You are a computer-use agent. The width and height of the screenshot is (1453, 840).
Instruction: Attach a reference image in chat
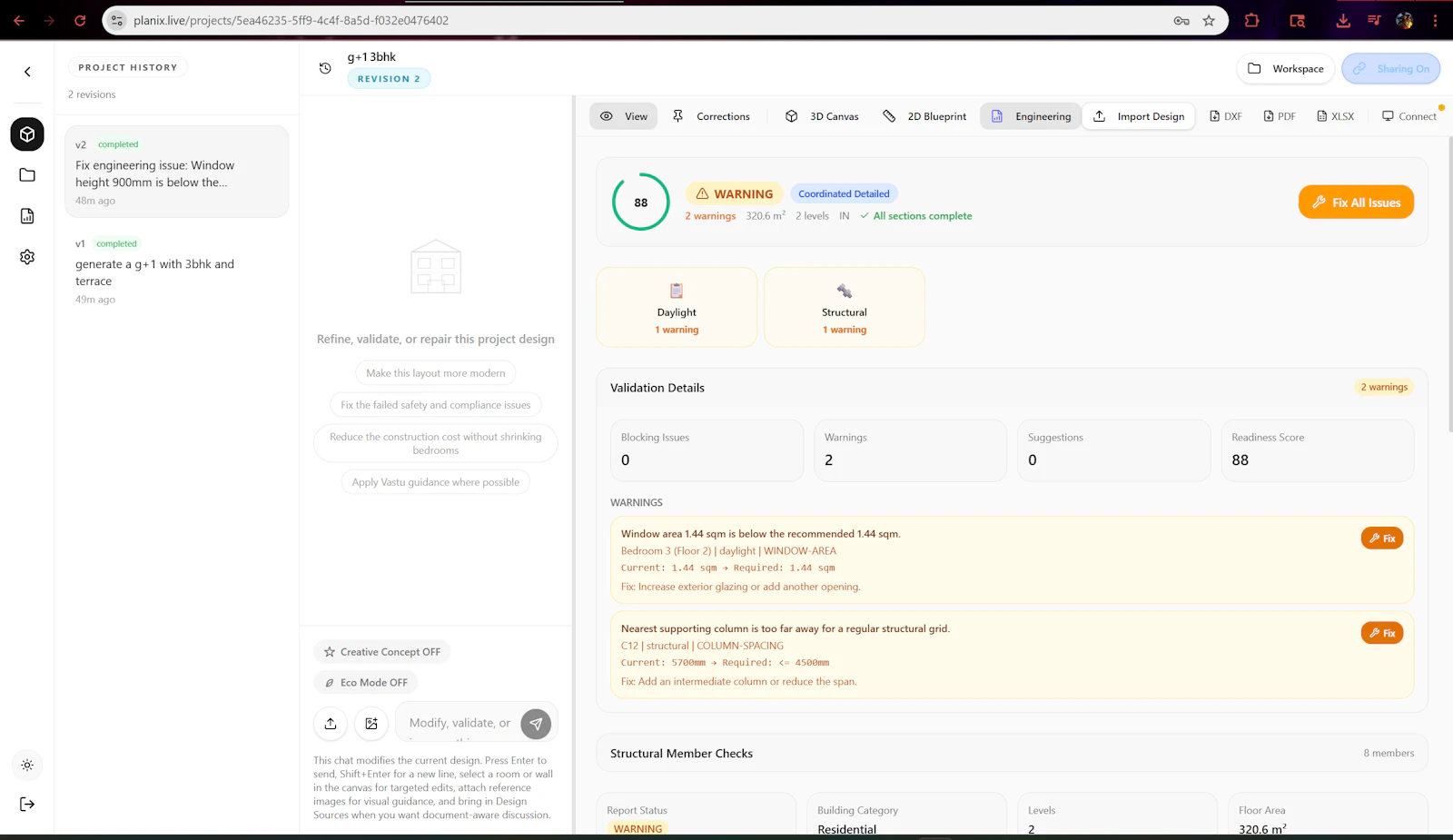tap(371, 724)
